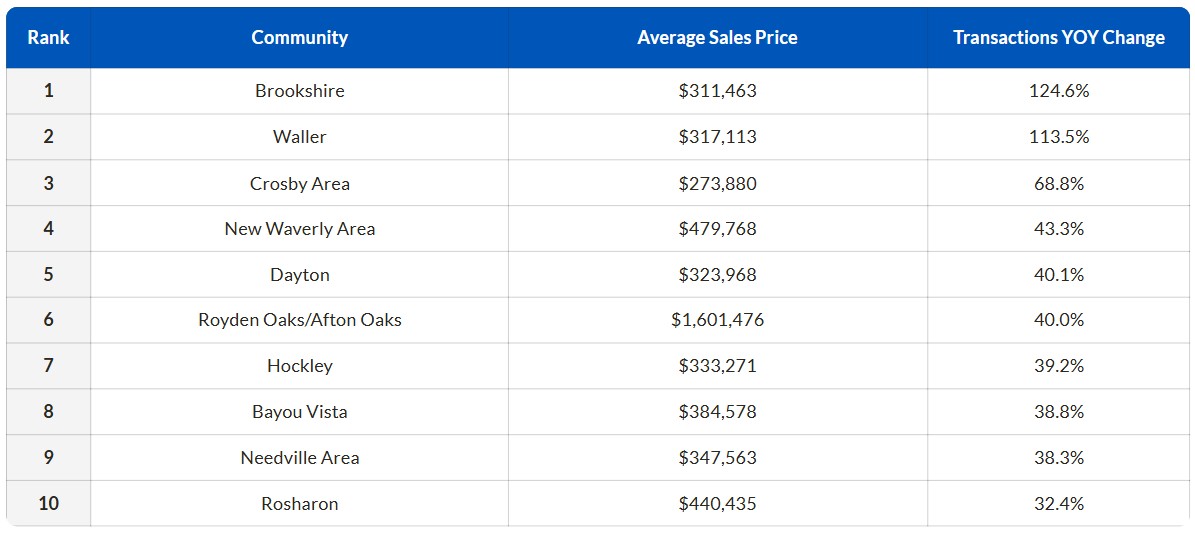The image size is (1195, 535).
Task: Select the Rosharon community cell
Action: (299, 504)
